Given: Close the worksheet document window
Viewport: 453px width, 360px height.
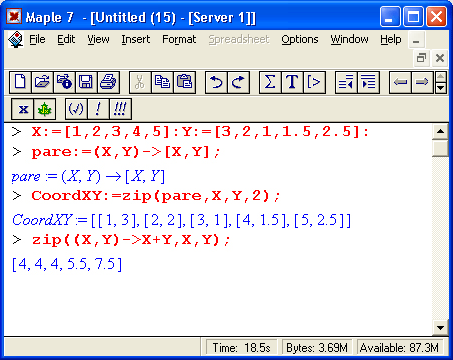Looking at the screenshot, I should (440, 58).
